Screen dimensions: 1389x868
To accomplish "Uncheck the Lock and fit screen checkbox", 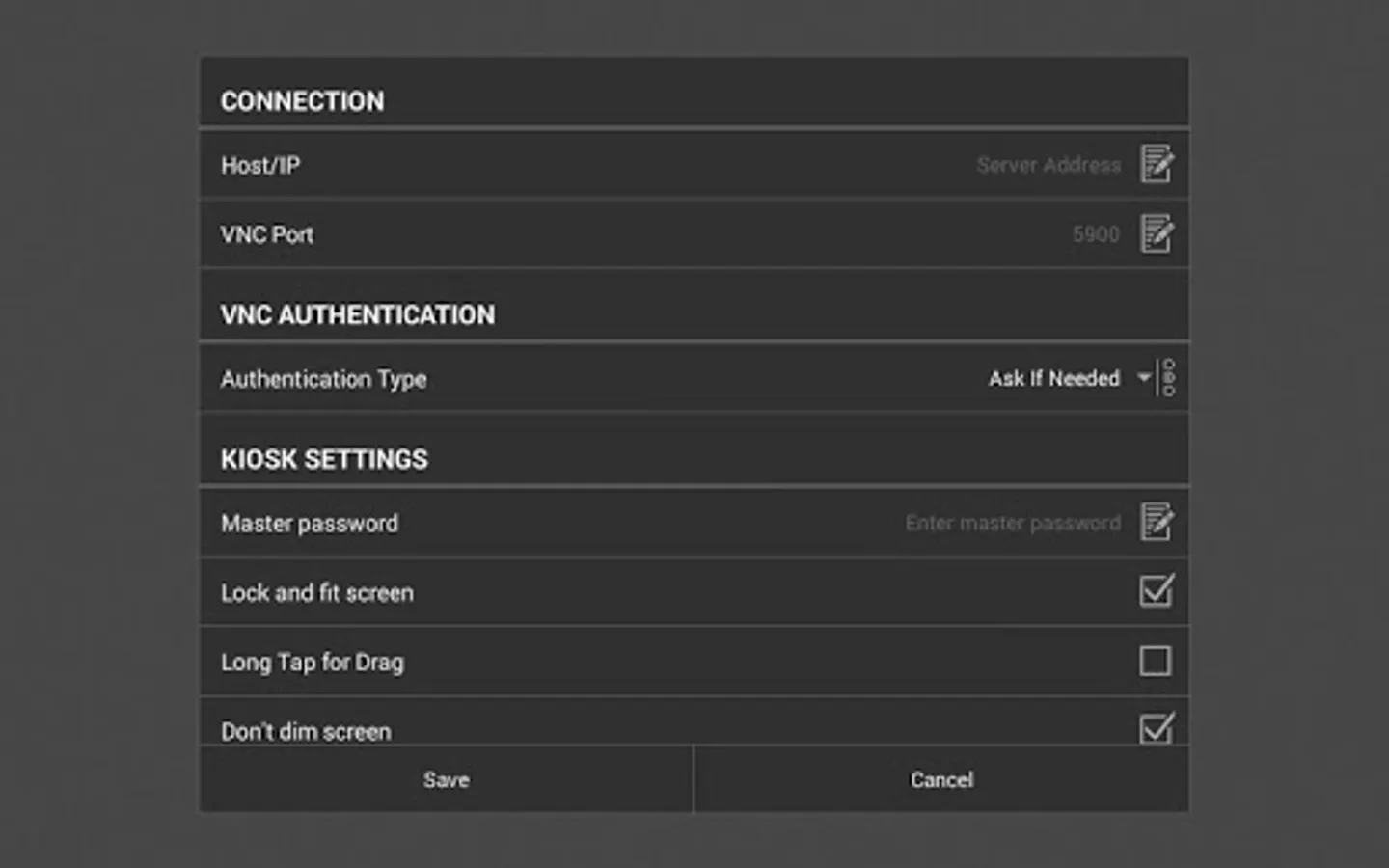I will pos(1156,590).
